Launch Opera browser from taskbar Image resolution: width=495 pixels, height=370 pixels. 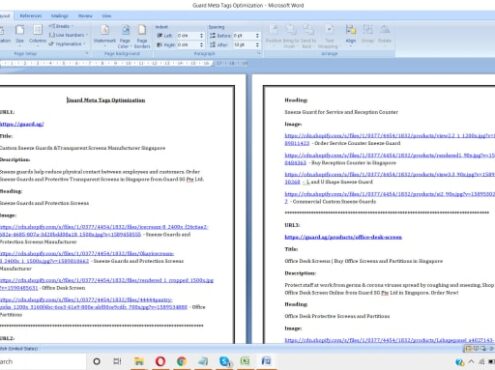(x=160, y=361)
